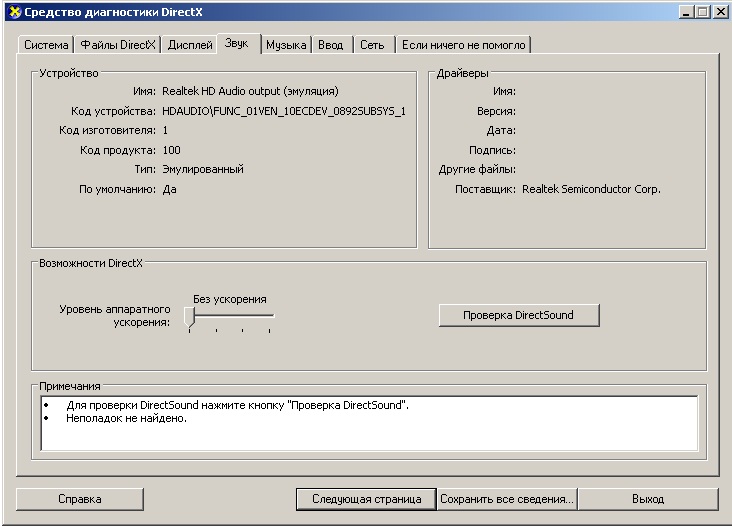This screenshot has height=526, width=732.
Task: Click the Выход button
Action: [x=648, y=499]
